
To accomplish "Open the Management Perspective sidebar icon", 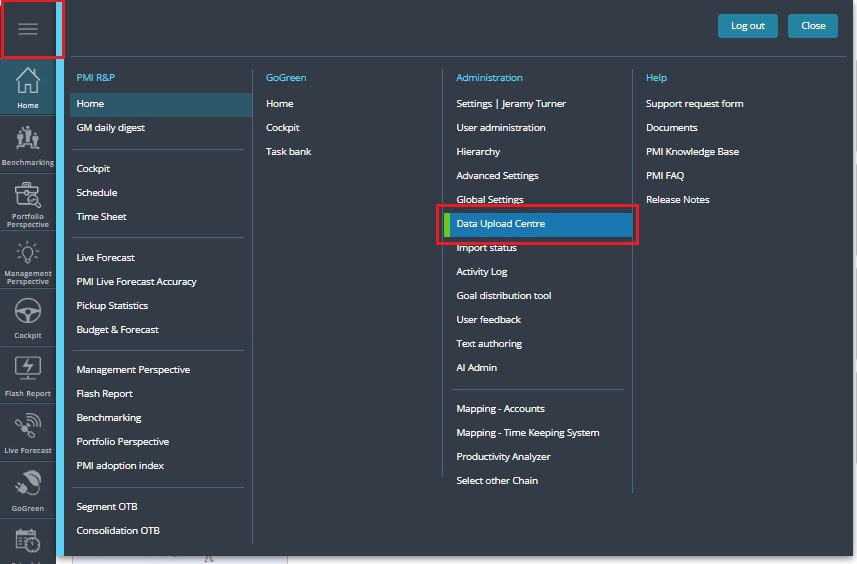I will pos(28,261).
